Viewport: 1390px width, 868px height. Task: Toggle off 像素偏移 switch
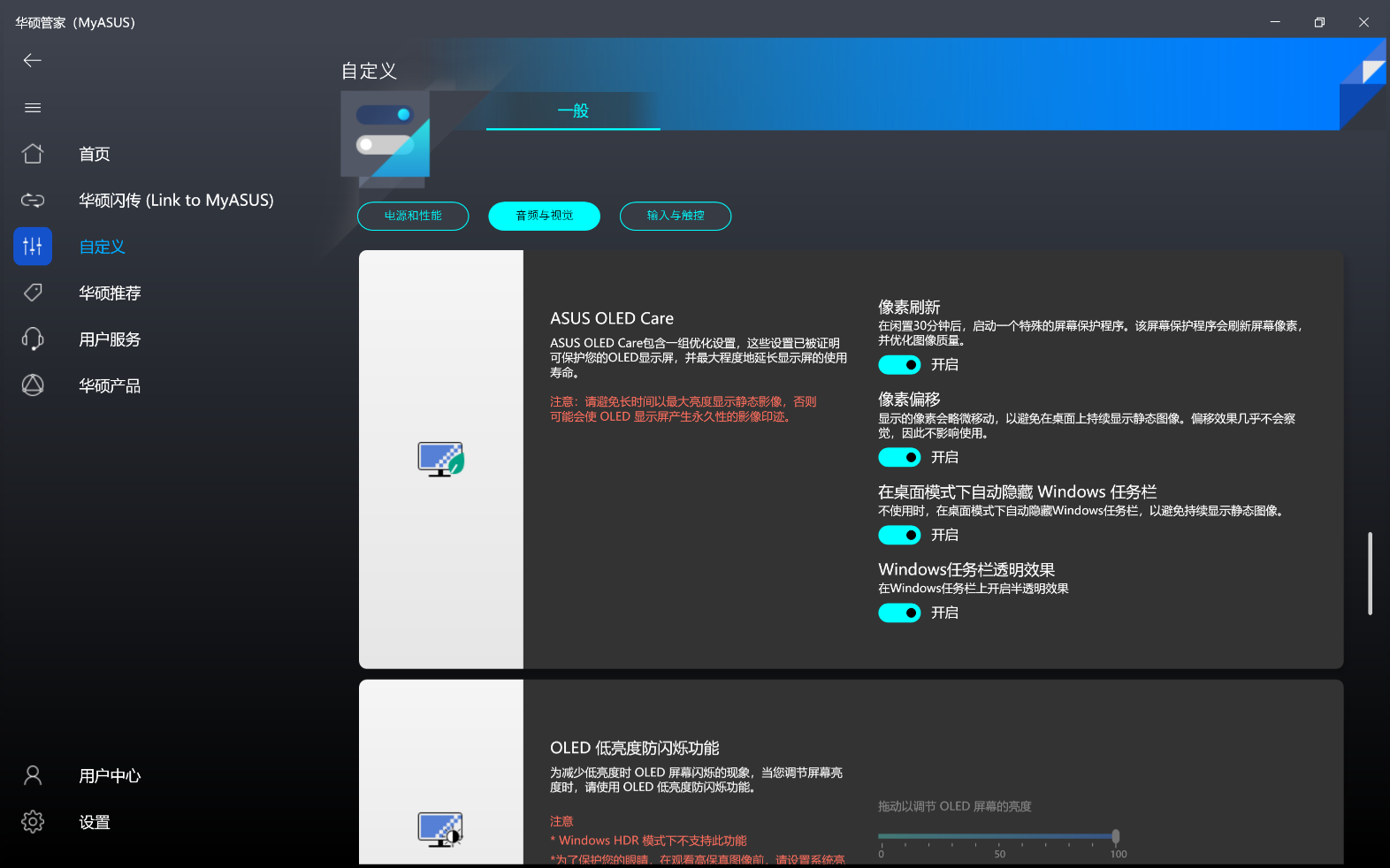[899, 457]
